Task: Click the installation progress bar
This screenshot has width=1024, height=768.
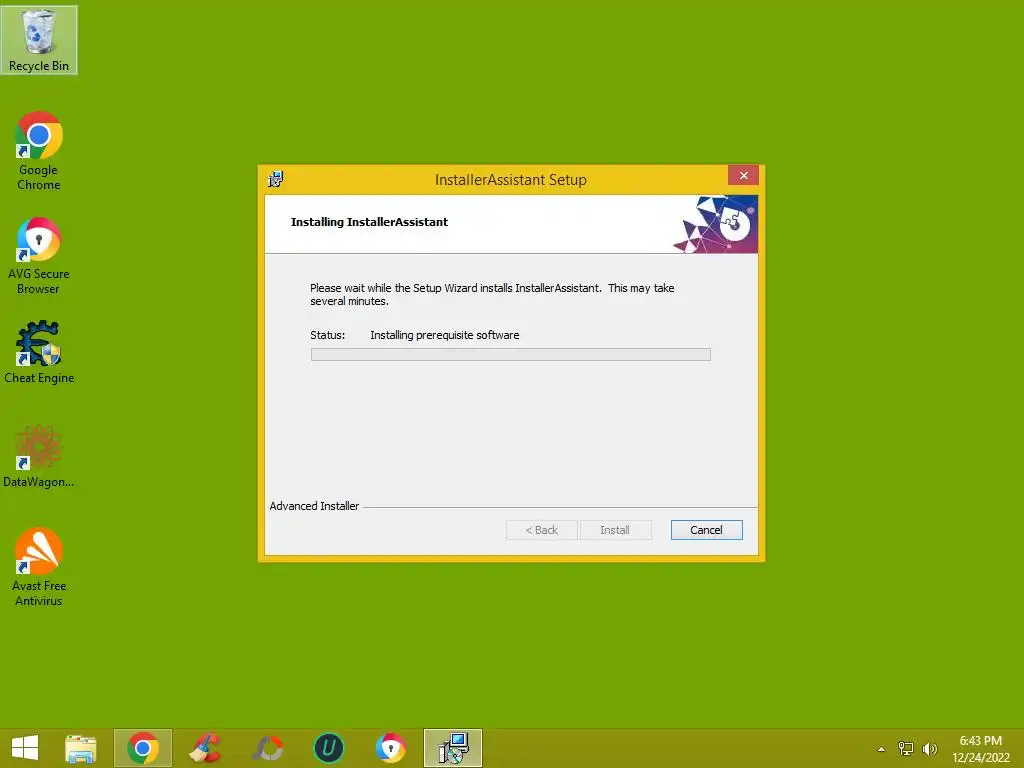Action: pos(511,354)
